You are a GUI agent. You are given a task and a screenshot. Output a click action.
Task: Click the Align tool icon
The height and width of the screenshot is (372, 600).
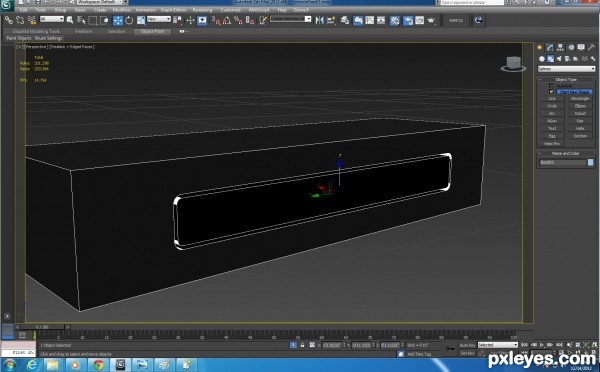click(331, 20)
